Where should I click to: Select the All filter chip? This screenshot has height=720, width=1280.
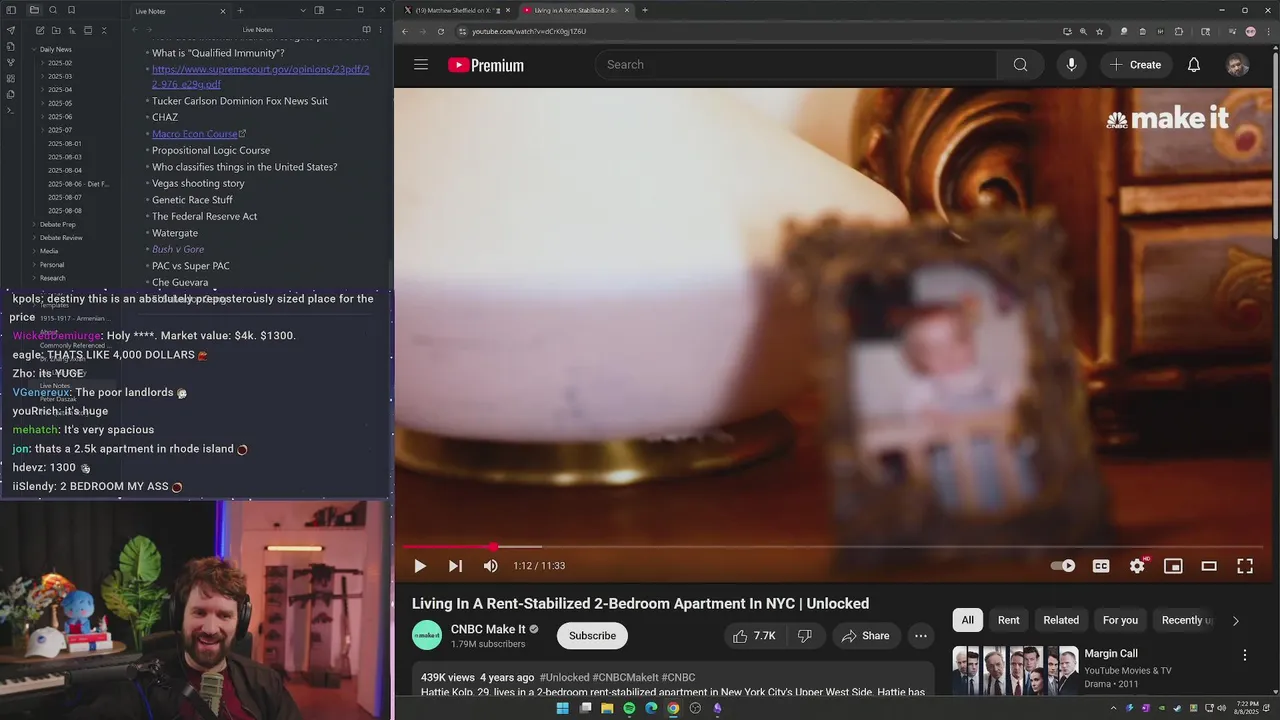(968, 620)
